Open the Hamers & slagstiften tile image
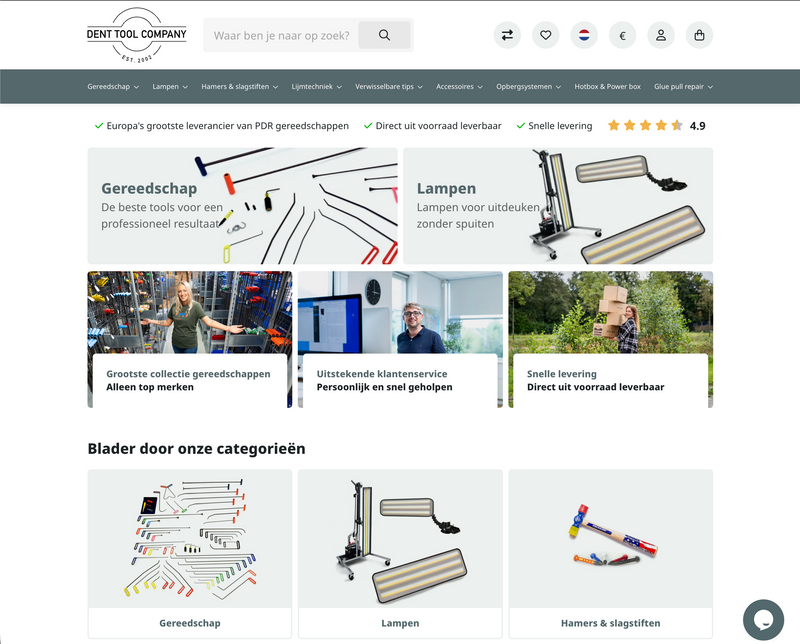Image resolution: width=800 pixels, height=644 pixels. (x=611, y=538)
